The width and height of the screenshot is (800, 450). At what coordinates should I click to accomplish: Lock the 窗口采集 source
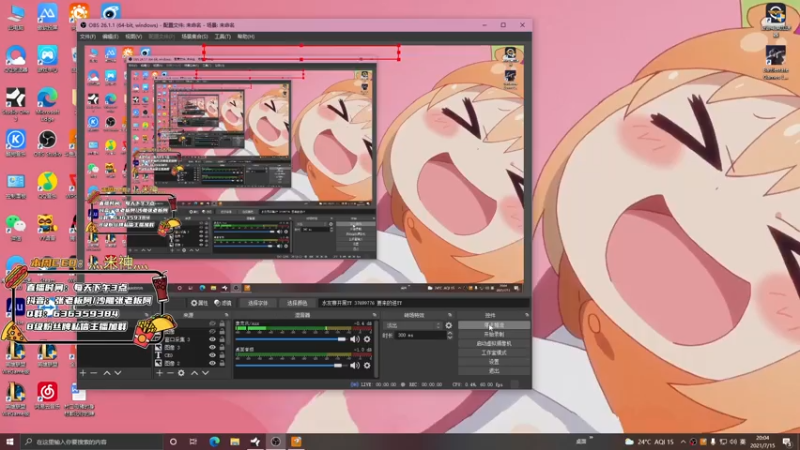point(222,339)
